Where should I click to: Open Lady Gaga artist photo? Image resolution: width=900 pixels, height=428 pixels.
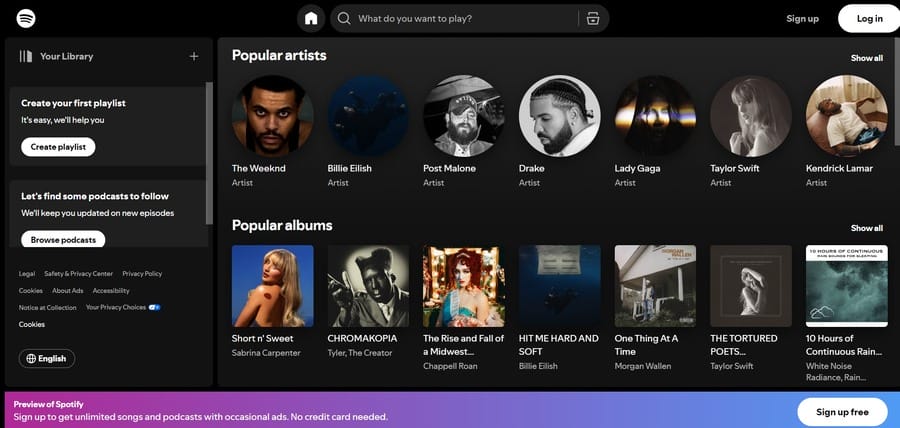pyautogui.click(x=655, y=116)
